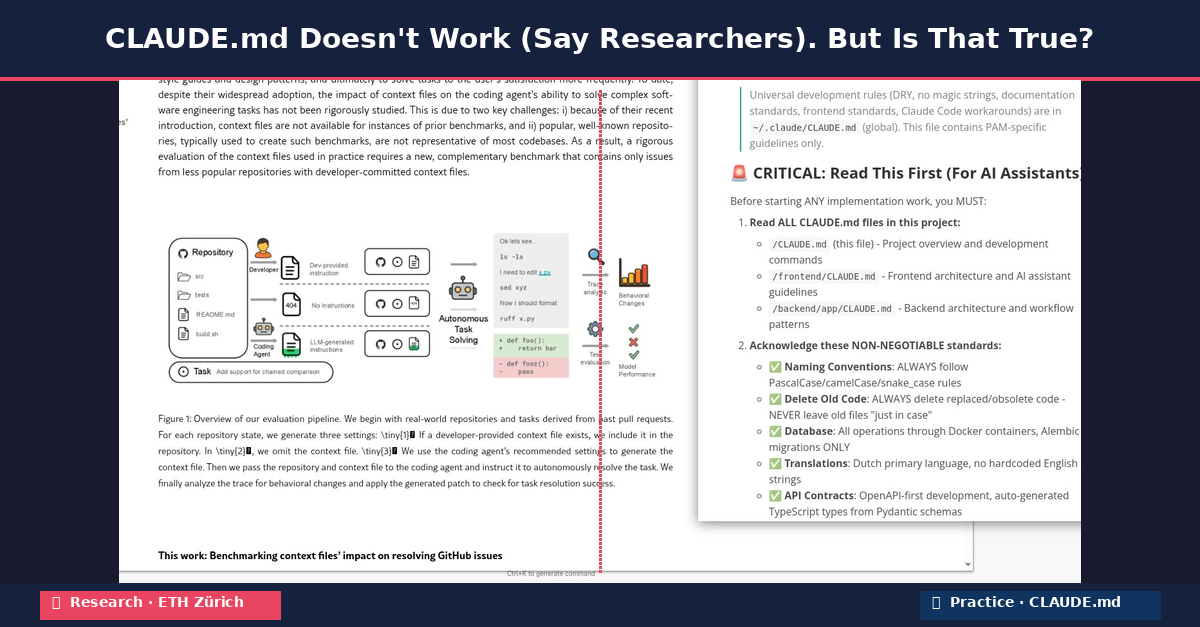Click the README.md file icon in Repository
The image size is (1200, 627).
point(182,314)
